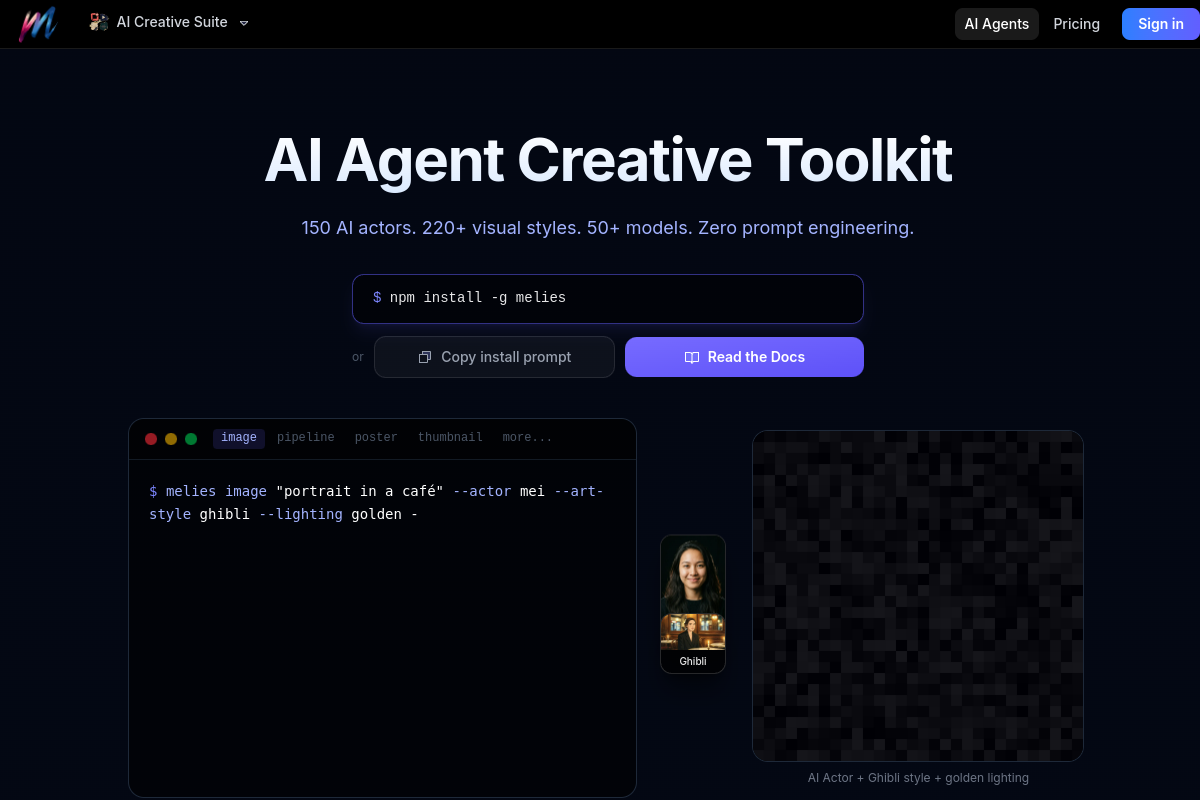The width and height of the screenshot is (1200, 800).
Task: Click the melies image command text
Action: pyautogui.click(x=377, y=503)
